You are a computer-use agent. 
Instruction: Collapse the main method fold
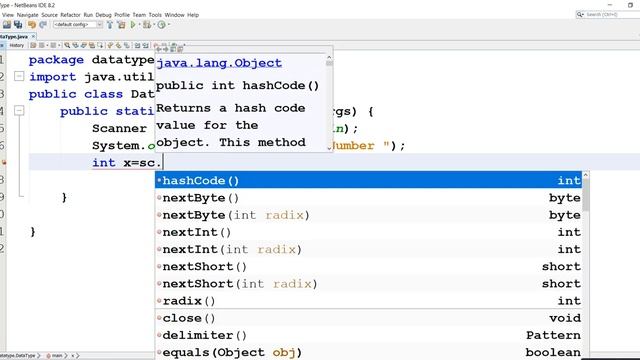point(19,111)
